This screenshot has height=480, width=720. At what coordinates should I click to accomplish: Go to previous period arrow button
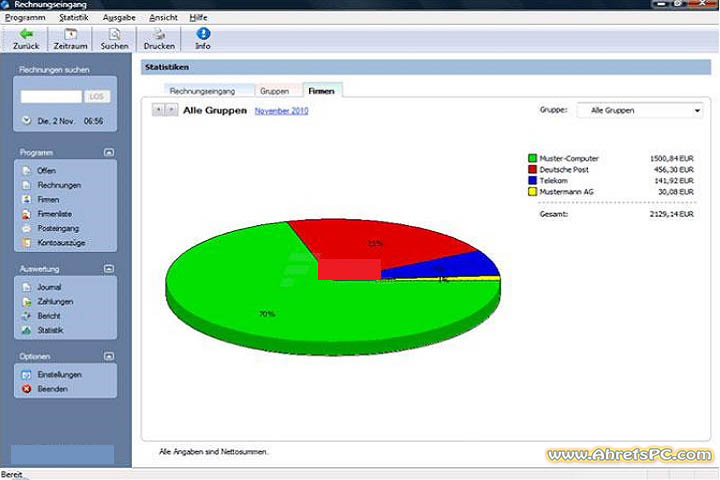tap(158, 110)
